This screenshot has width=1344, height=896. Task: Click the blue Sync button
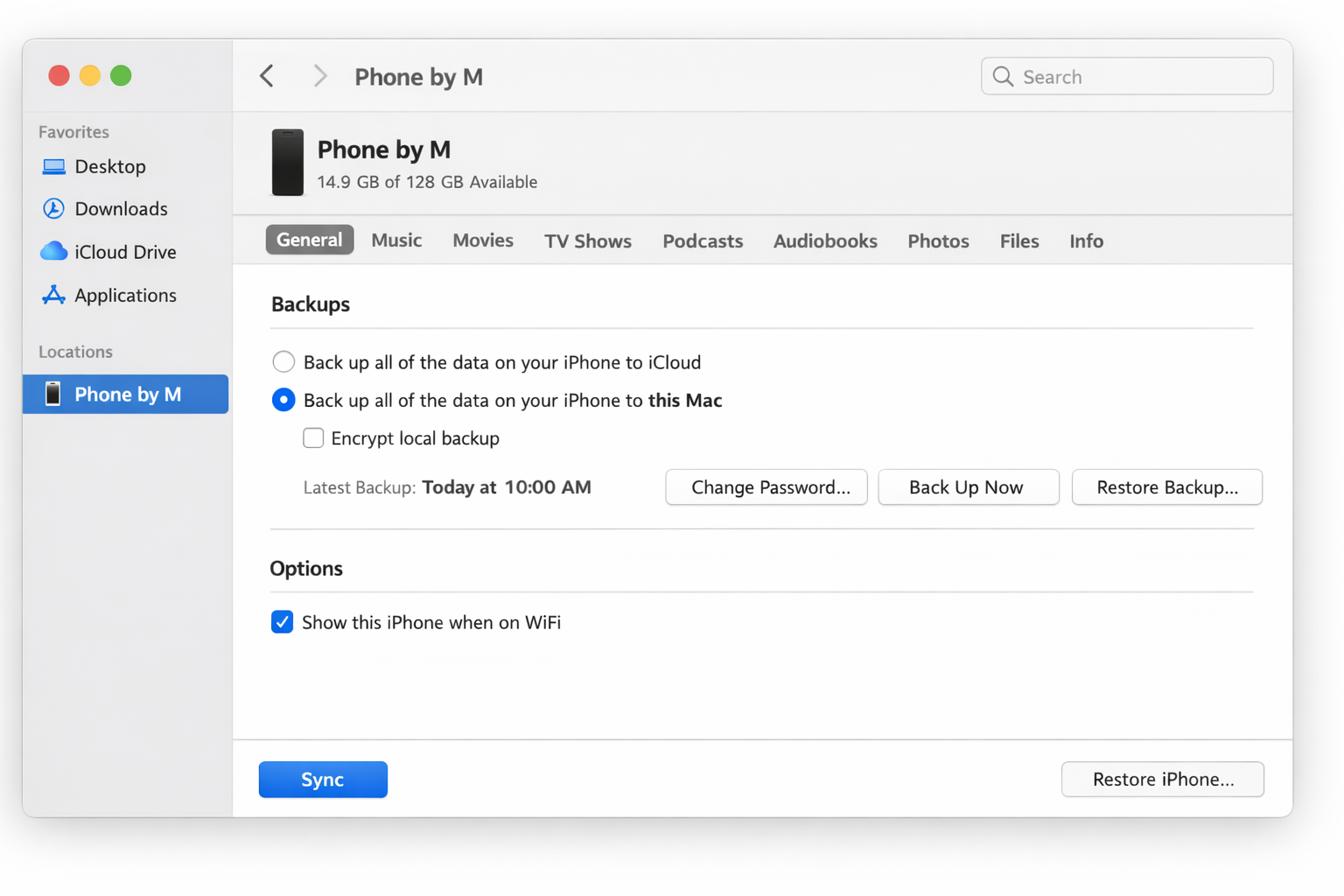[x=323, y=779]
